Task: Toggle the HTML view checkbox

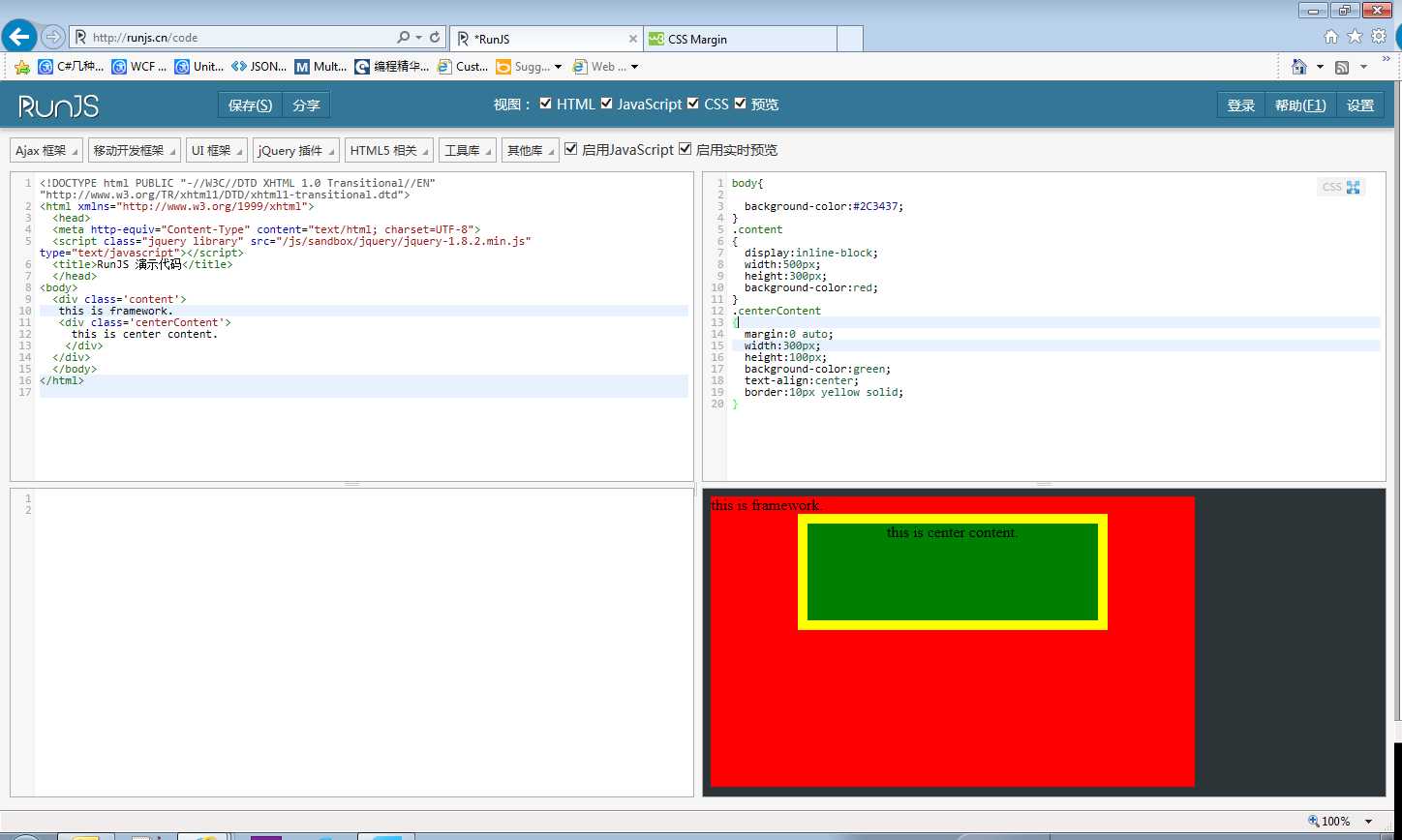Action: [546, 104]
